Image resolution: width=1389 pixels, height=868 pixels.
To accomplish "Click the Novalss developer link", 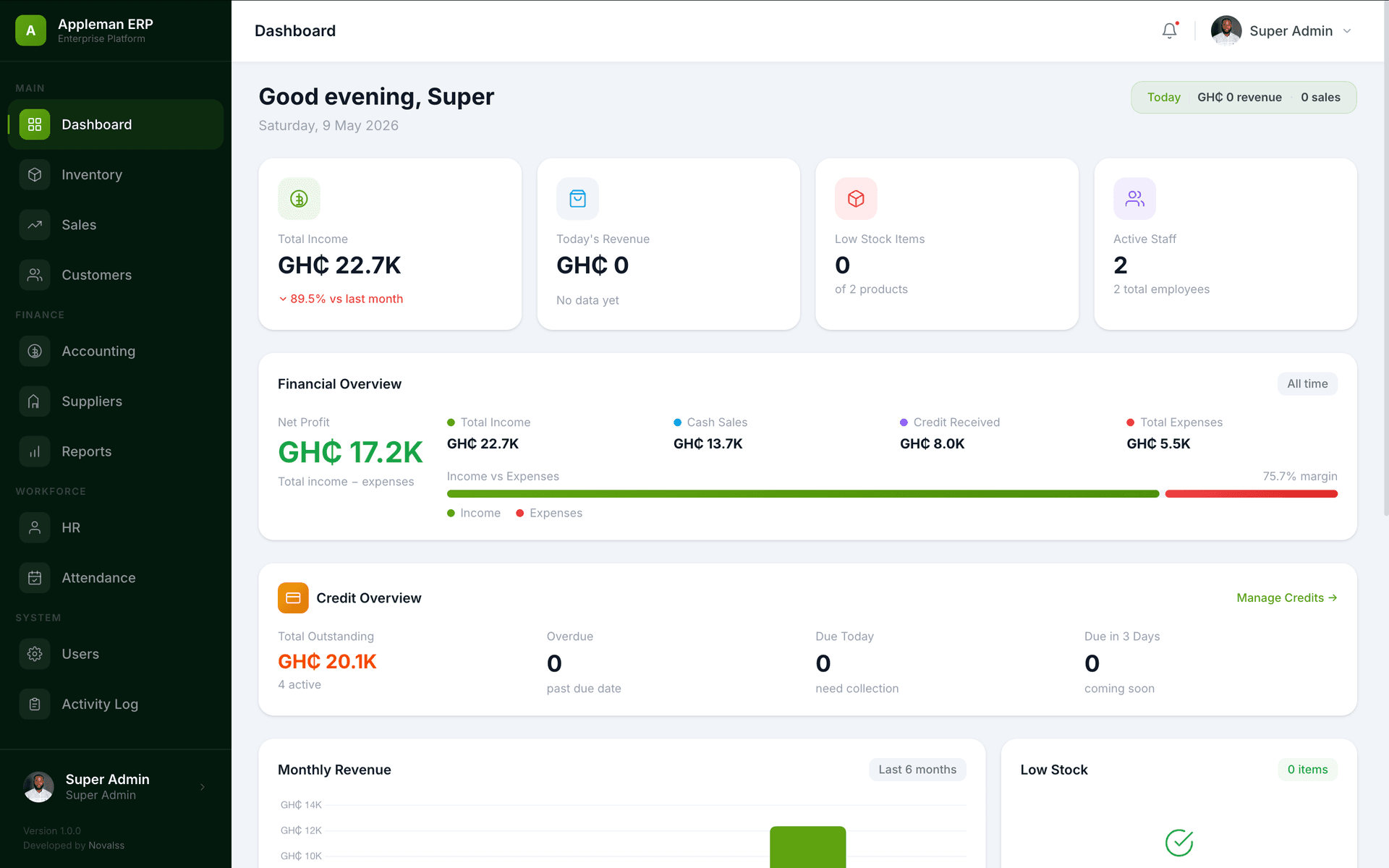I will [x=106, y=846].
